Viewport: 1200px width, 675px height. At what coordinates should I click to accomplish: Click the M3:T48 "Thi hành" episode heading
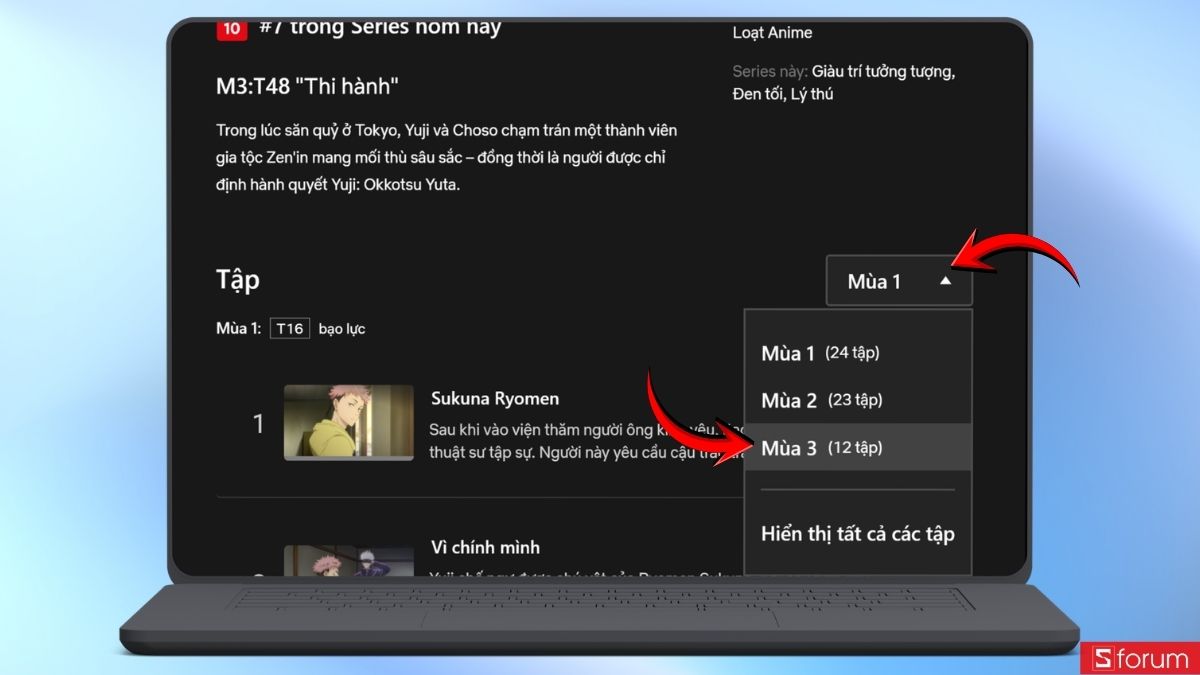pos(307,87)
